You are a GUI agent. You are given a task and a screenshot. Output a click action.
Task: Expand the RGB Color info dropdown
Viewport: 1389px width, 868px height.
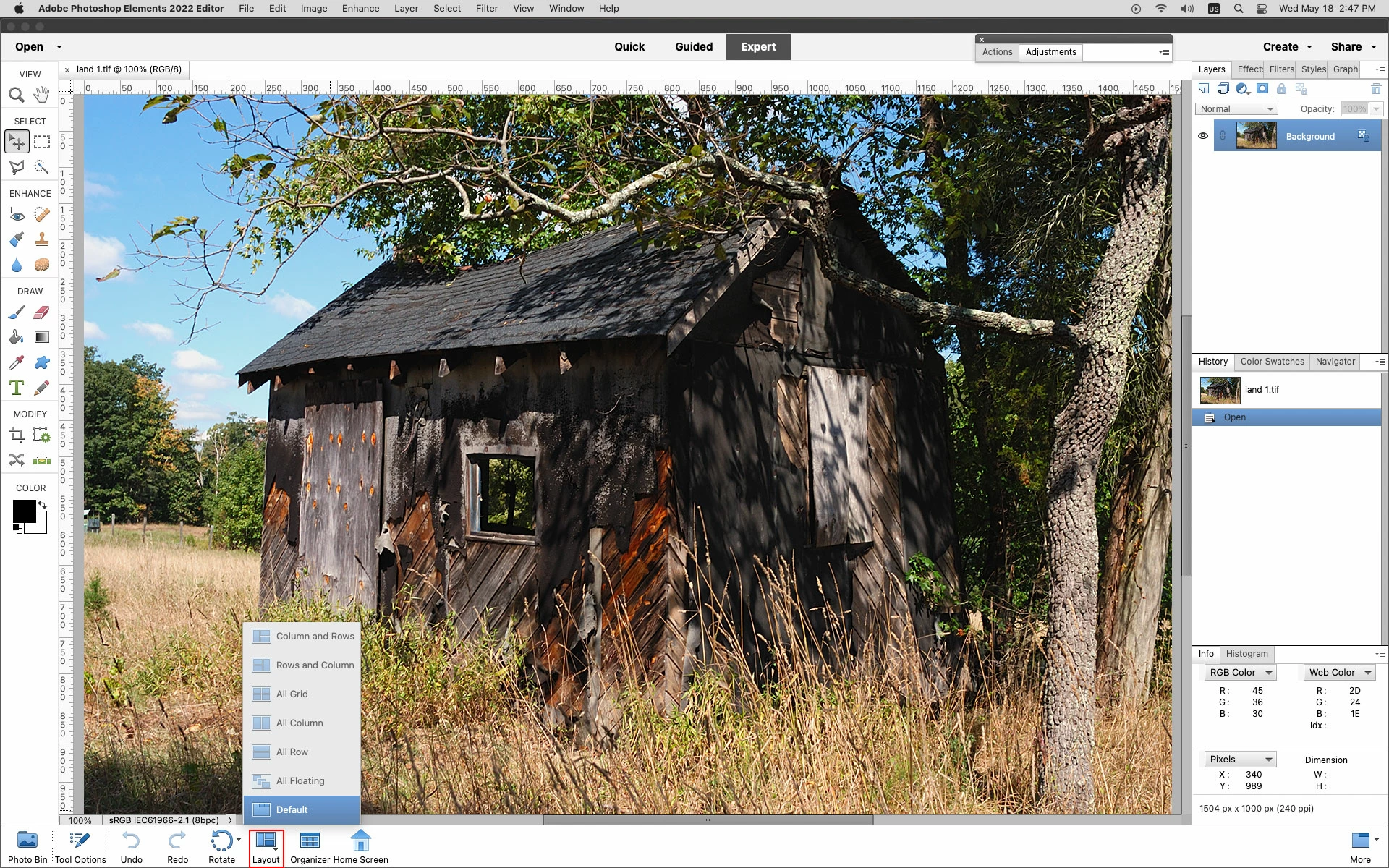pyautogui.click(x=1240, y=673)
